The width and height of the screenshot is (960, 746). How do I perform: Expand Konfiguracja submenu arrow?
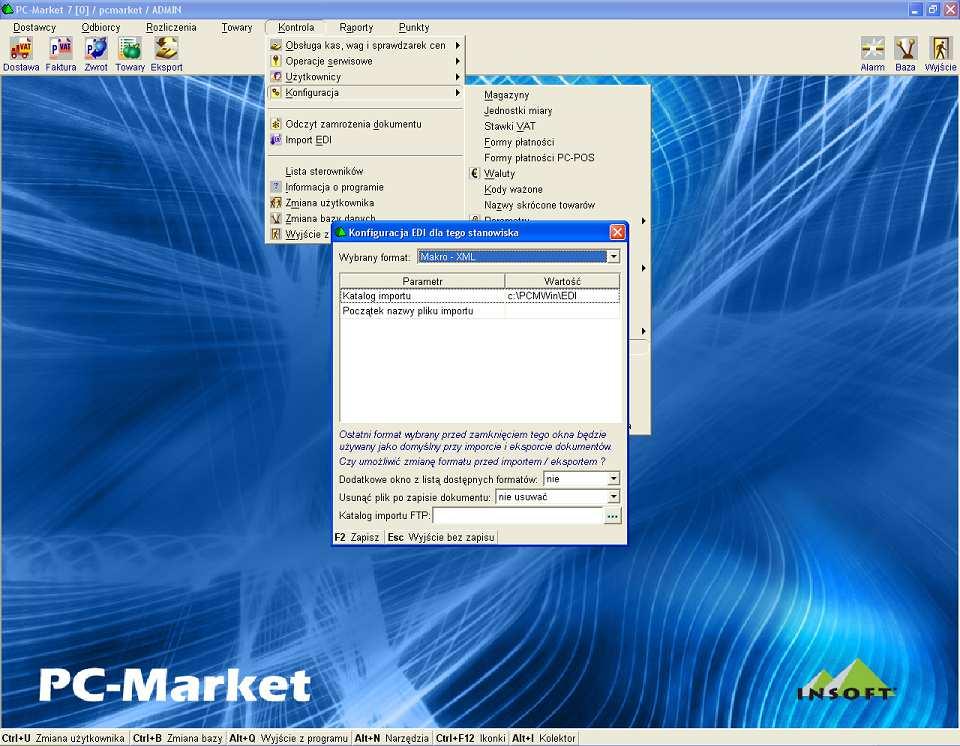pyautogui.click(x=457, y=92)
